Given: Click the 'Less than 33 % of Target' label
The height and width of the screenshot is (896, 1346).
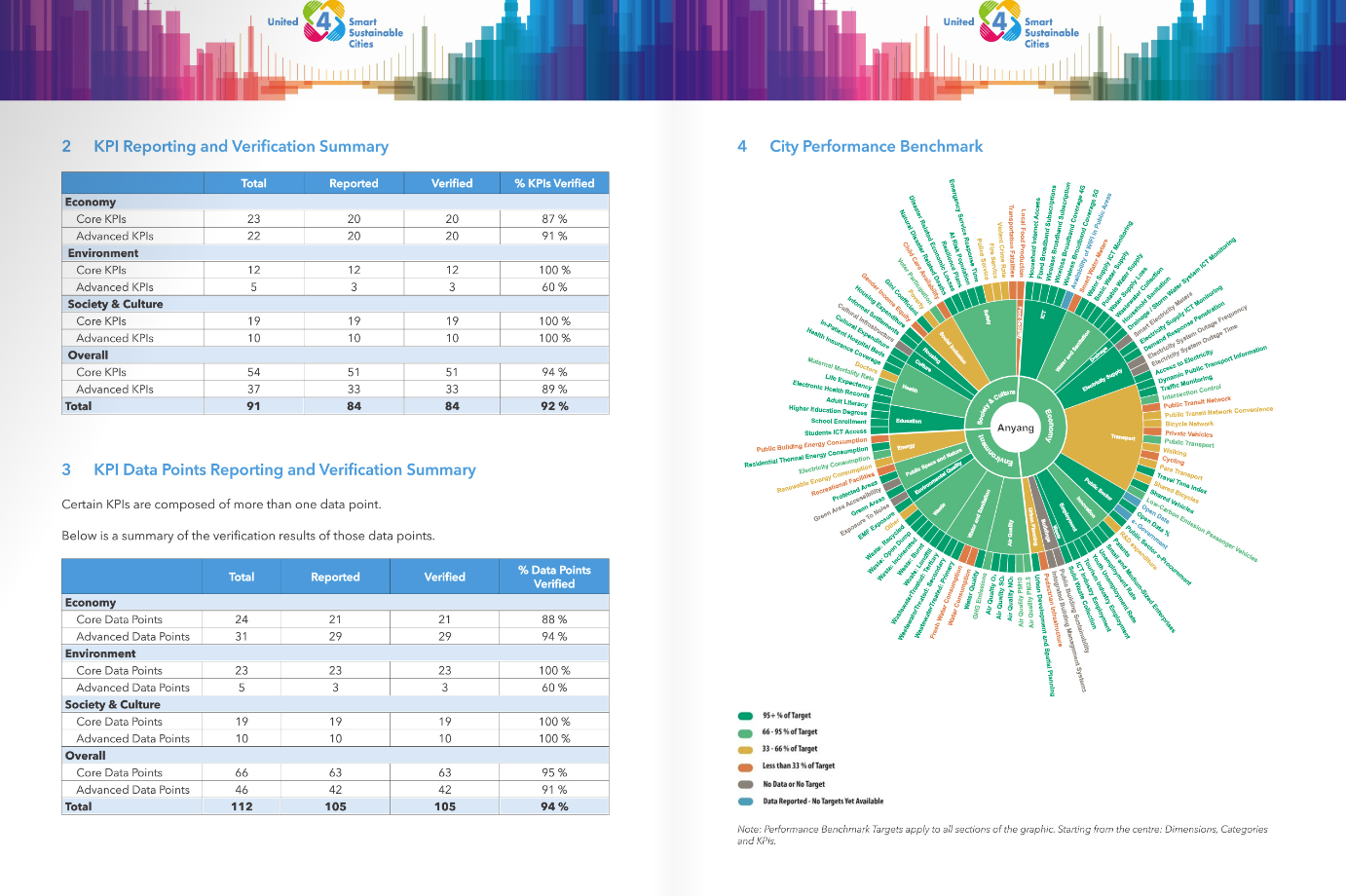Looking at the screenshot, I should (x=799, y=766).
